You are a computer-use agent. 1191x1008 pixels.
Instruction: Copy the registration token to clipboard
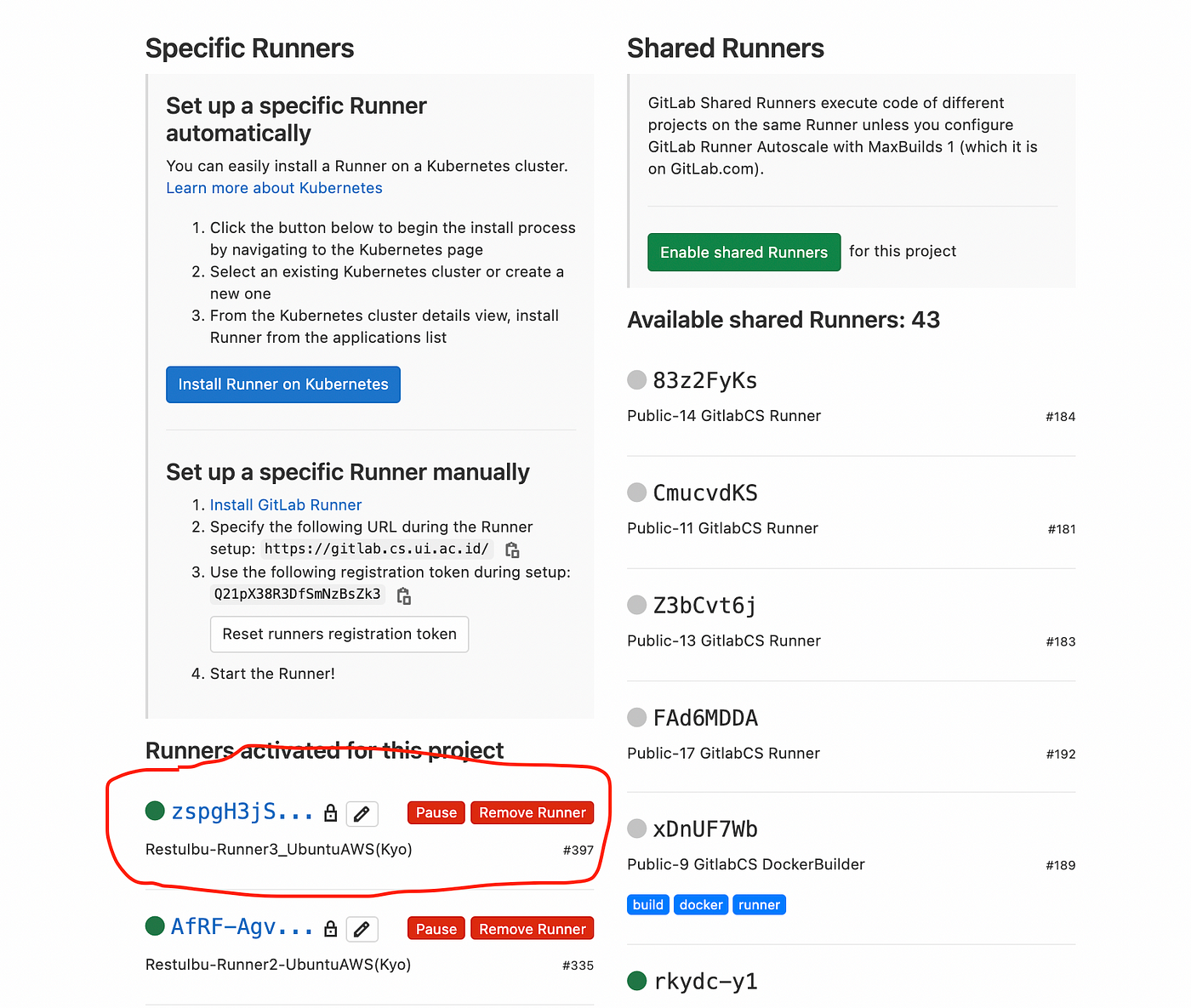click(x=404, y=595)
